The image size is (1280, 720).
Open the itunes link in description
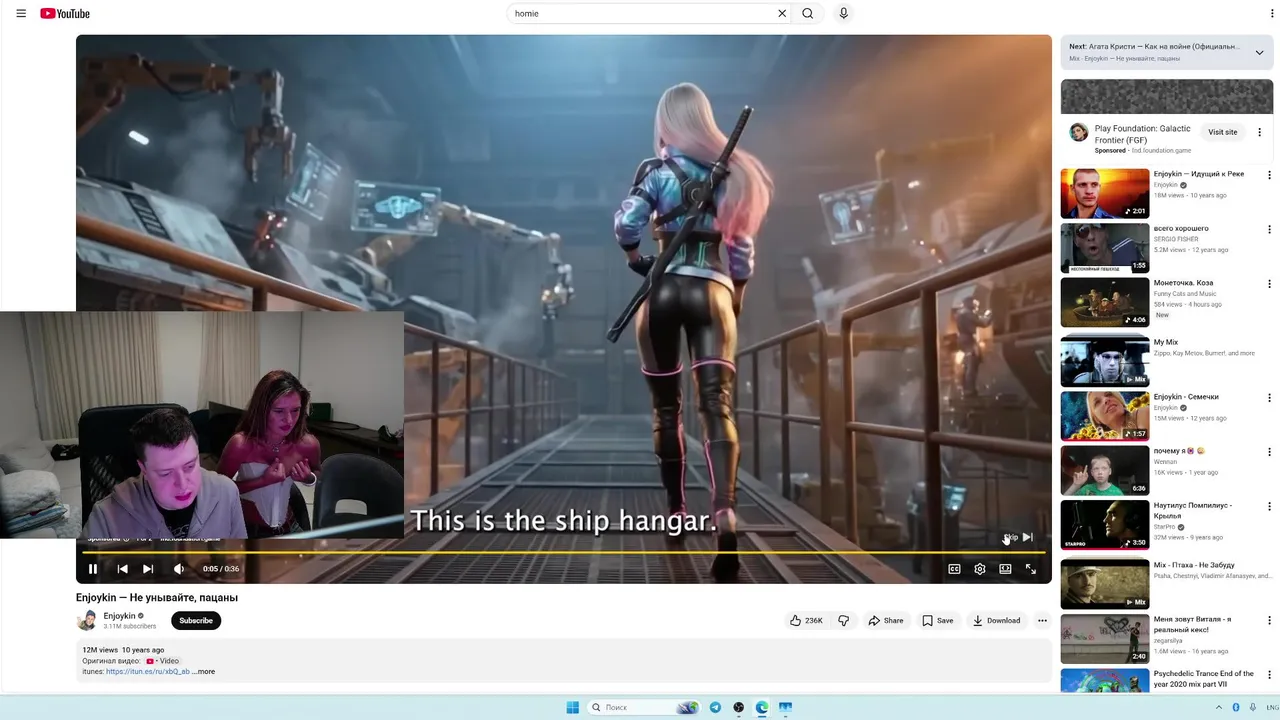pyautogui.click(x=148, y=672)
